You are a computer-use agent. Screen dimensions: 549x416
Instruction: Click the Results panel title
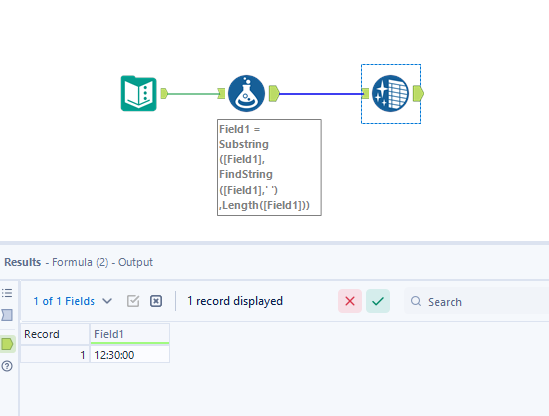78,262
